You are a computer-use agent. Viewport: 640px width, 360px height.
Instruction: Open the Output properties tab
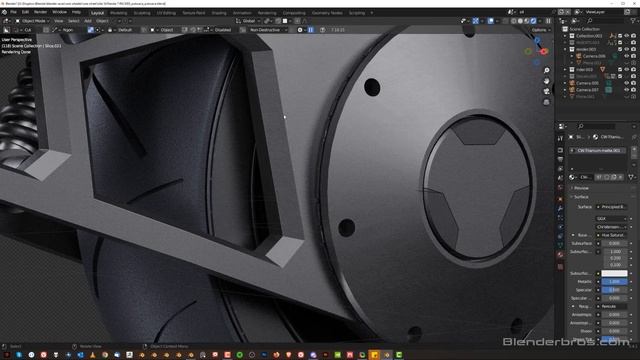click(560, 159)
